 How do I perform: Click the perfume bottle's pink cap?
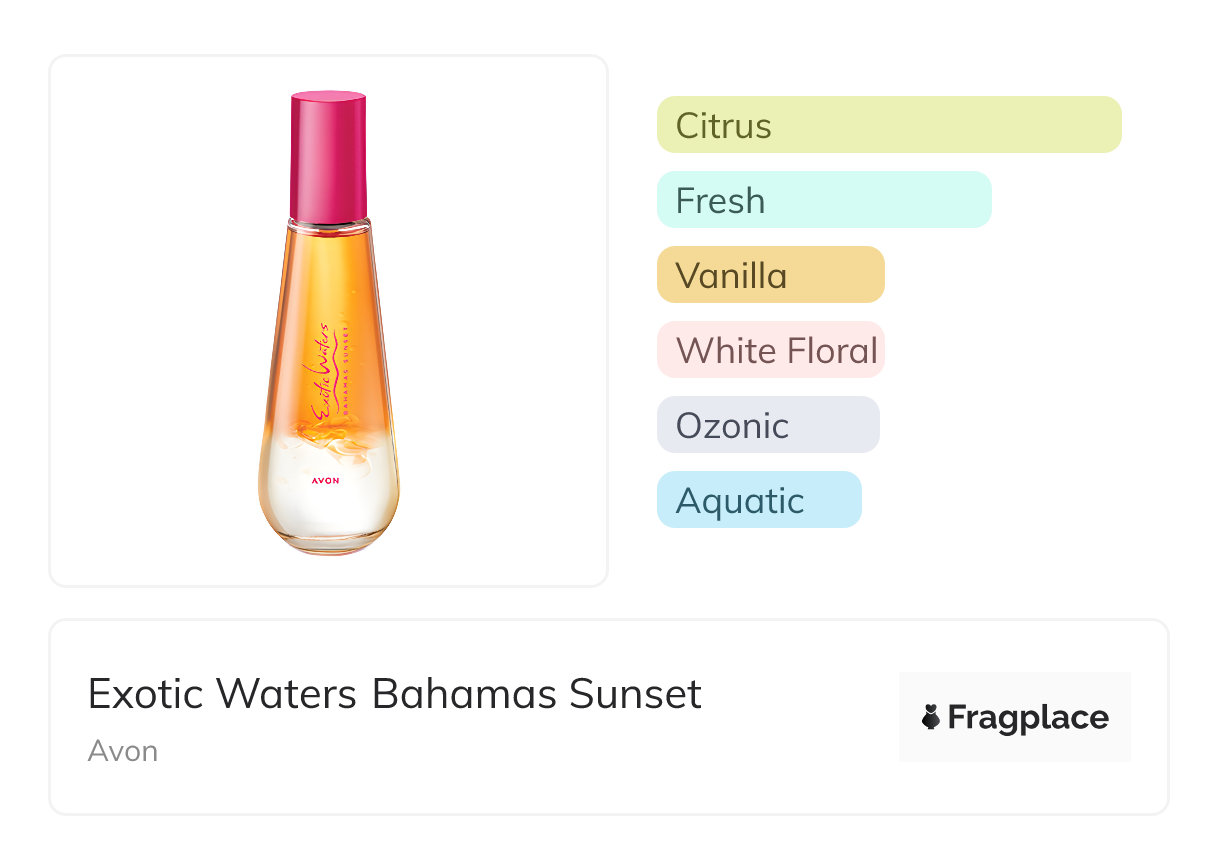[328, 155]
